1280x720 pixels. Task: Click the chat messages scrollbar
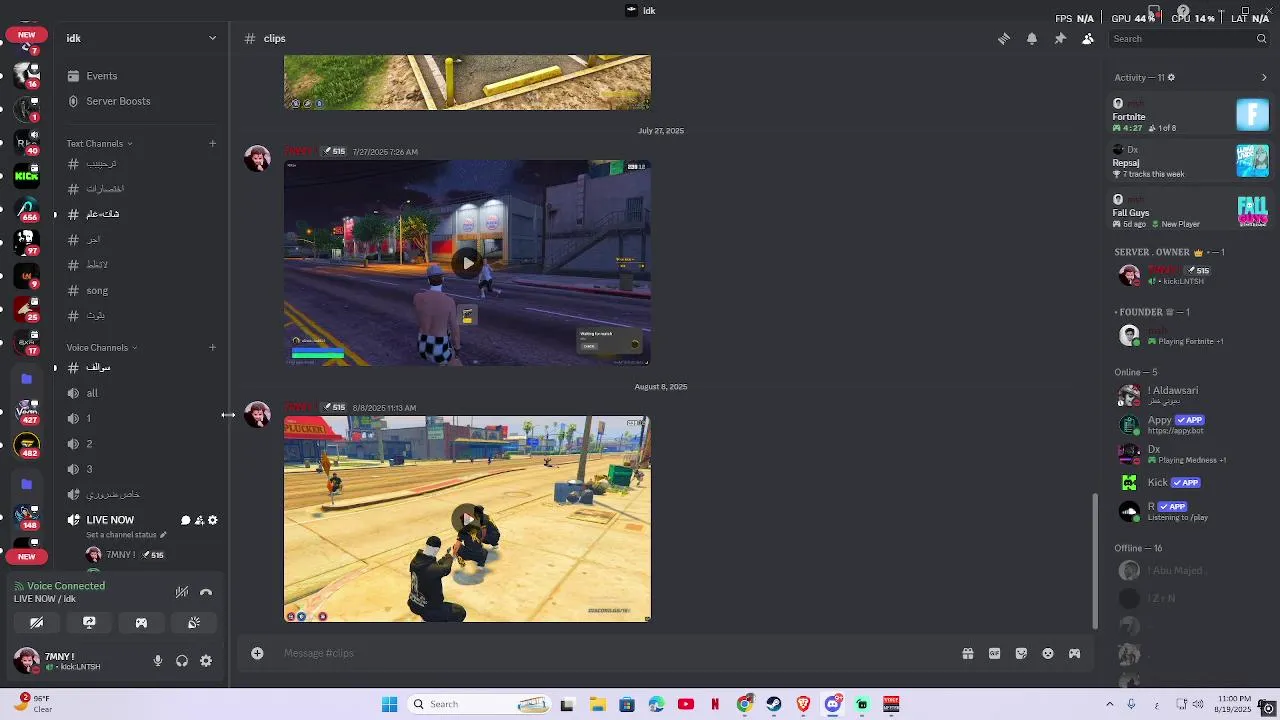[1097, 560]
